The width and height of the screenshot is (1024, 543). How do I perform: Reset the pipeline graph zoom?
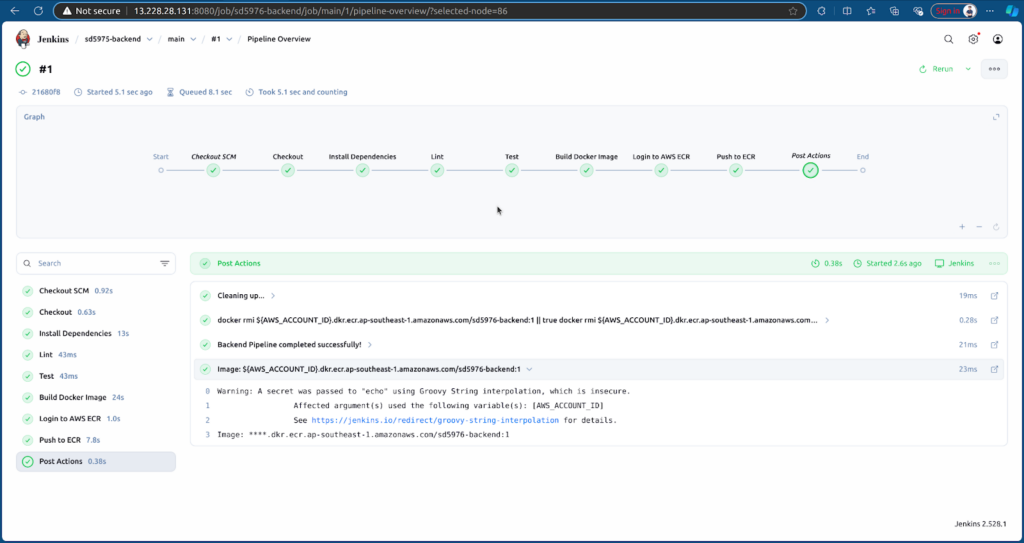(x=996, y=227)
